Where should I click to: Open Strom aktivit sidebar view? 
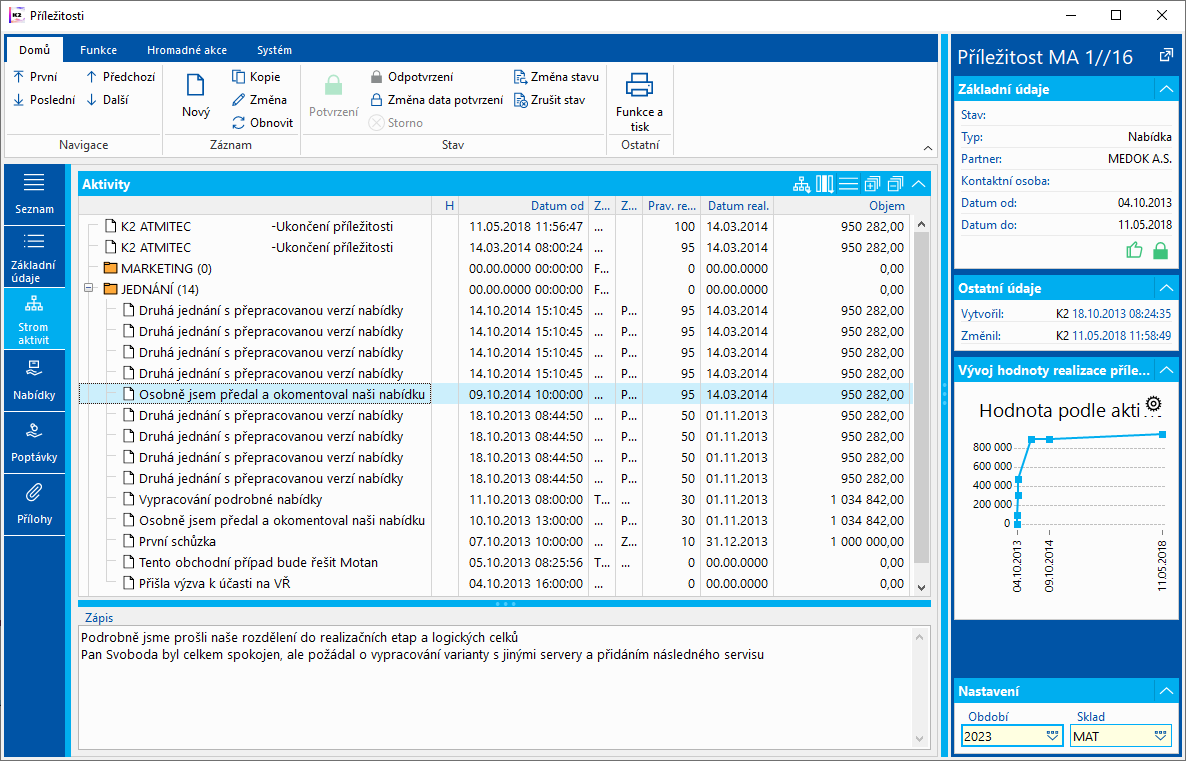tap(34, 316)
